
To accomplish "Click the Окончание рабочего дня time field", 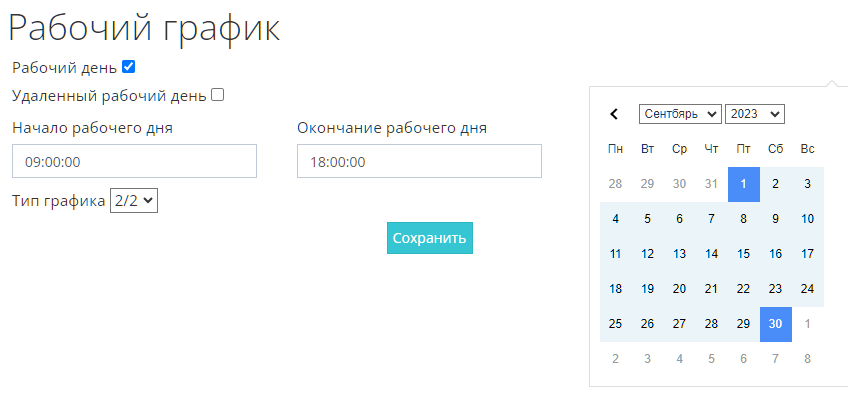I will (x=419, y=161).
